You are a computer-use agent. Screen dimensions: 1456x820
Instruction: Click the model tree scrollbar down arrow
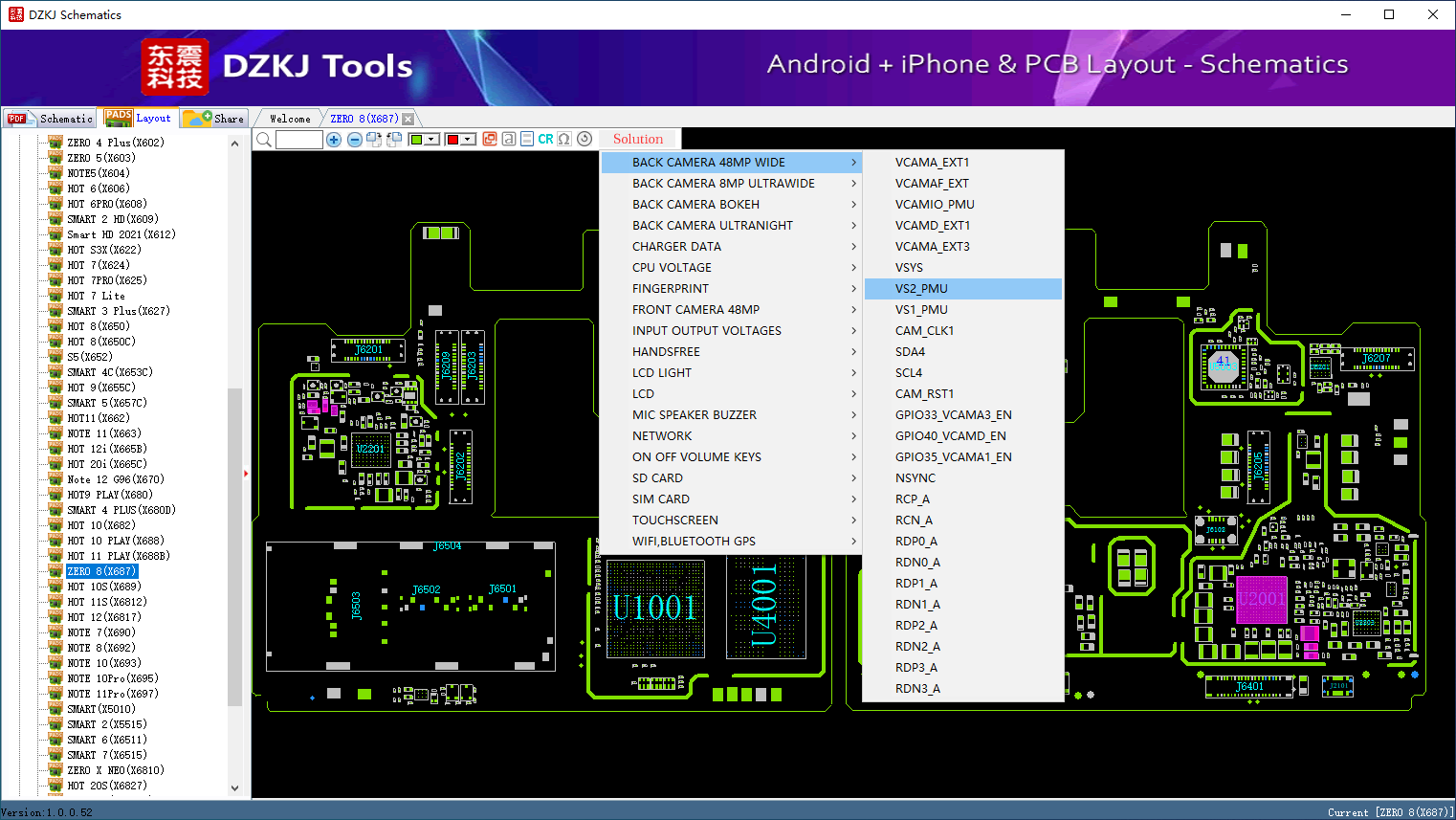pos(235,788)
